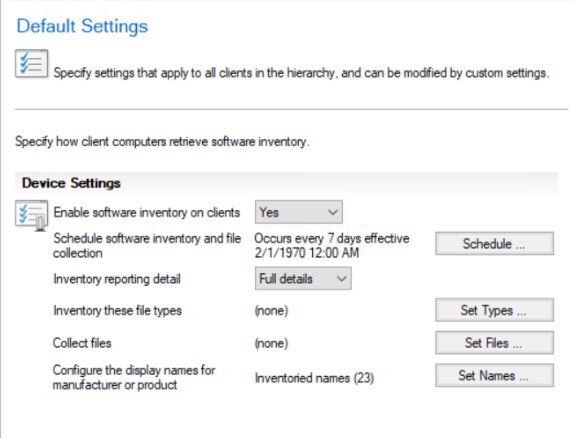Click the Inventoried names (23) value
This screenshot has height=438, width=573.
pyautogui.click(x=314, y=378)
